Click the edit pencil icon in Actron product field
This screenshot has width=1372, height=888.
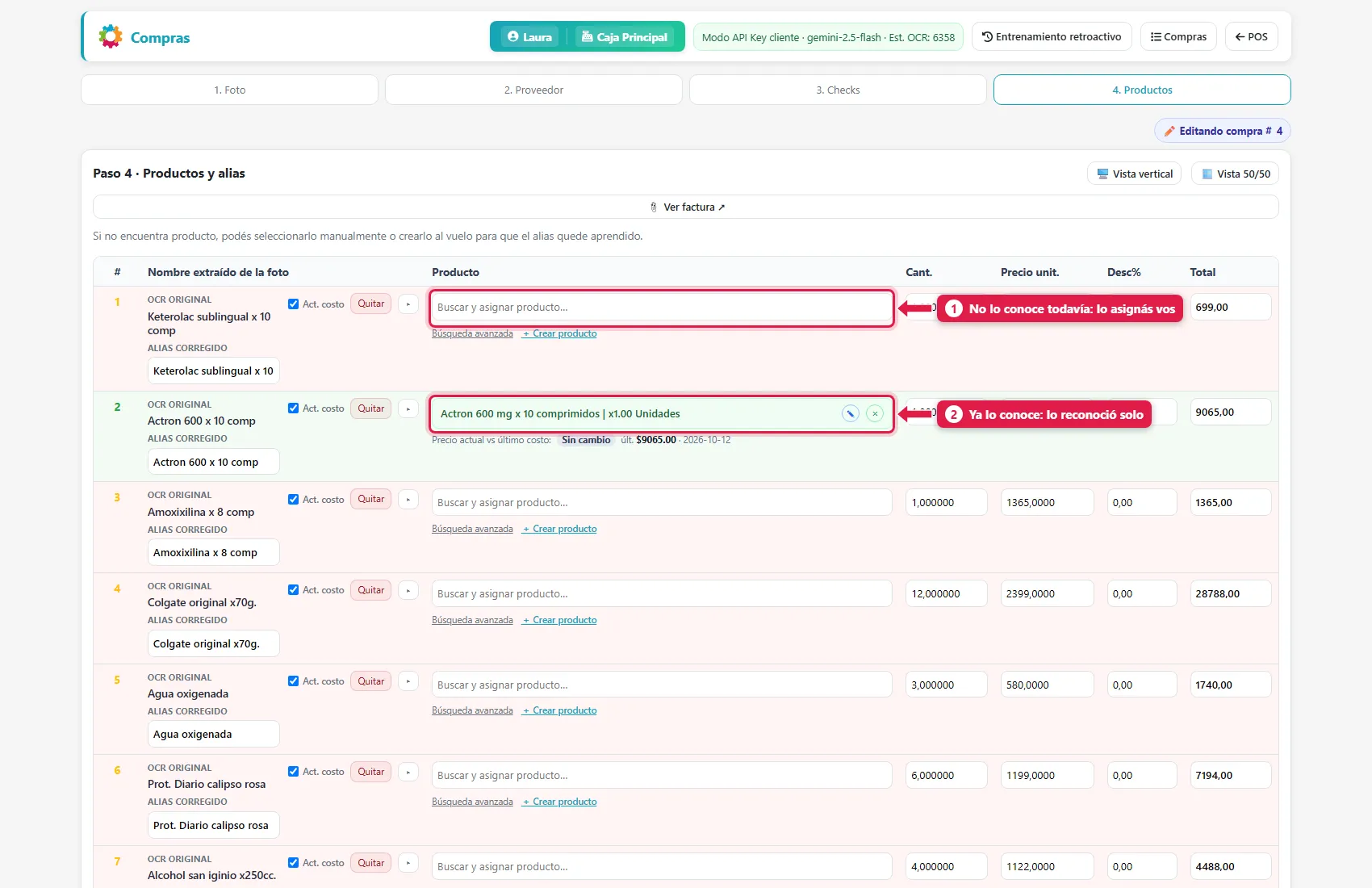pos(850,413)
